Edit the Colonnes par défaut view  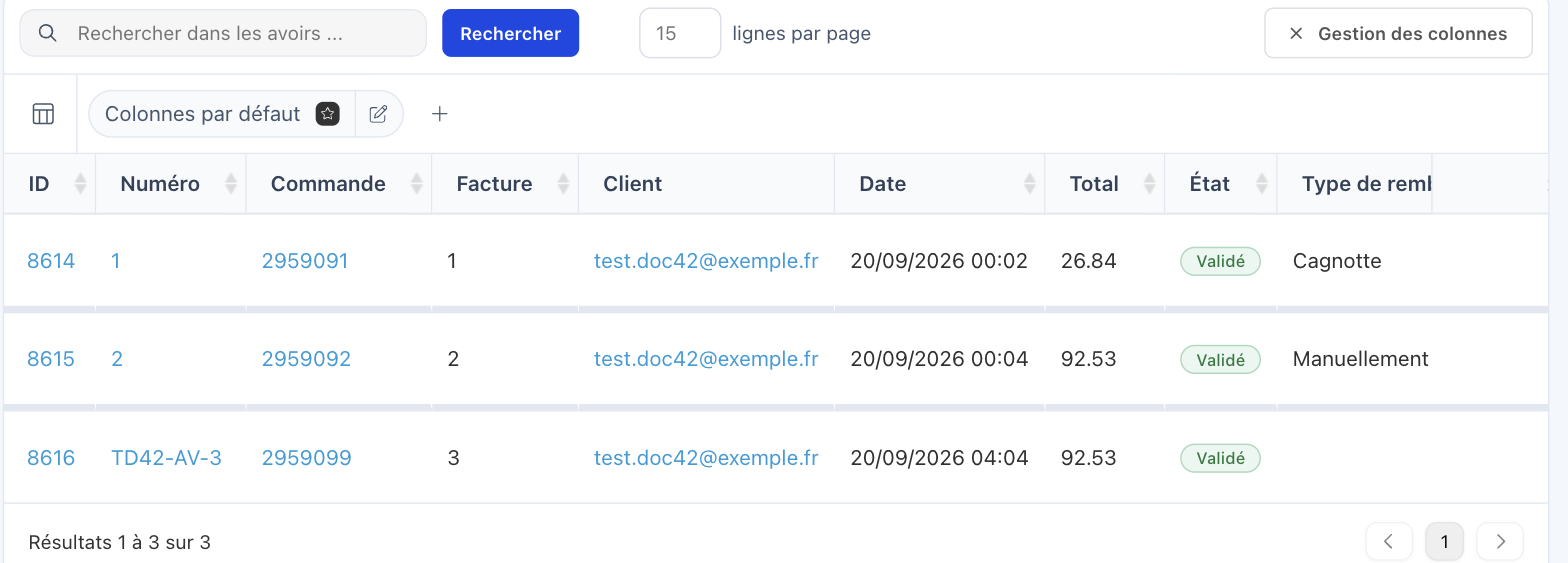(x=378, y=114)
